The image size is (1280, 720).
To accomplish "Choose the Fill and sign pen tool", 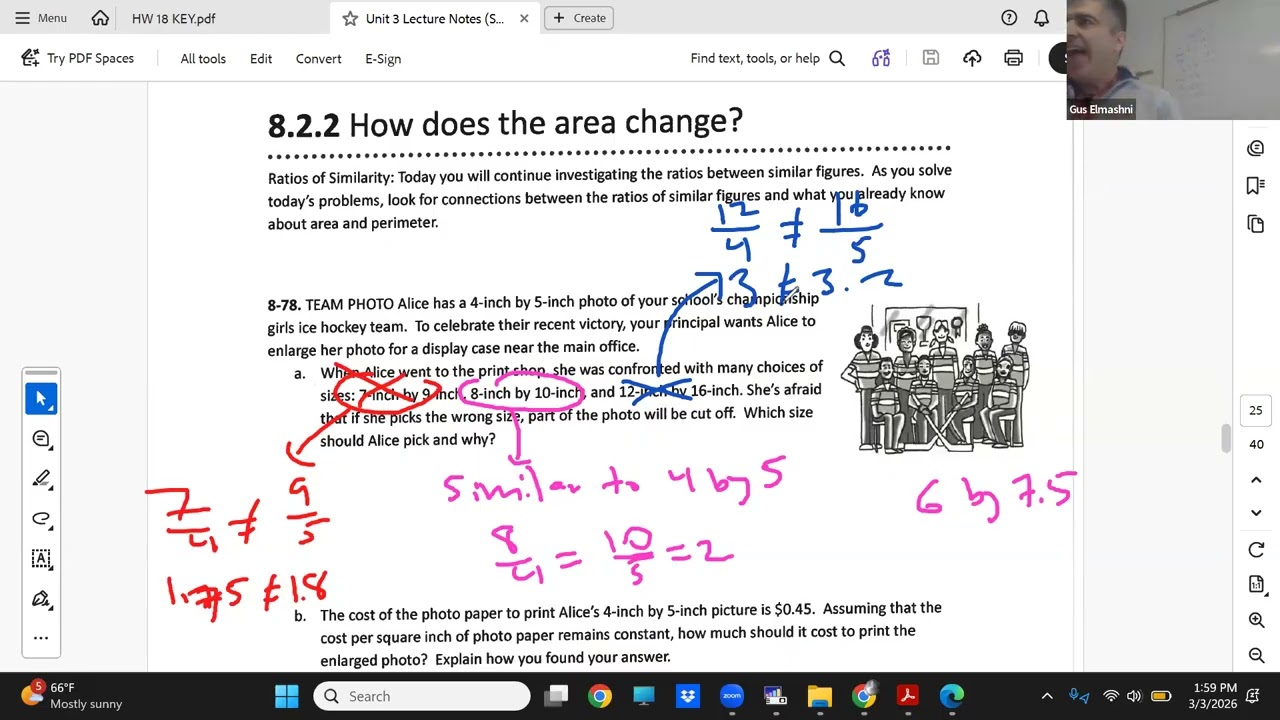I will [x=41, y=598].
